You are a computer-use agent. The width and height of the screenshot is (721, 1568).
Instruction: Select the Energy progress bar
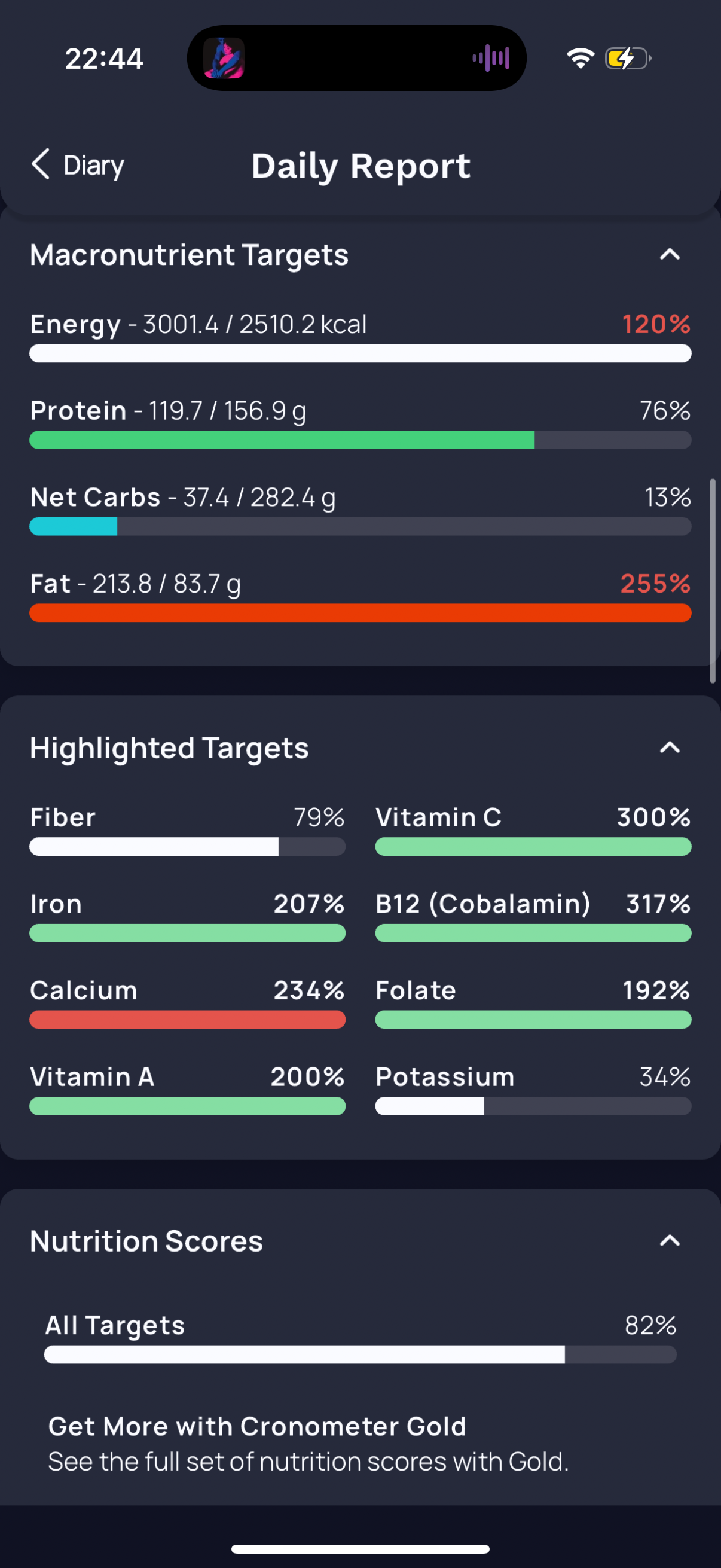360,353
